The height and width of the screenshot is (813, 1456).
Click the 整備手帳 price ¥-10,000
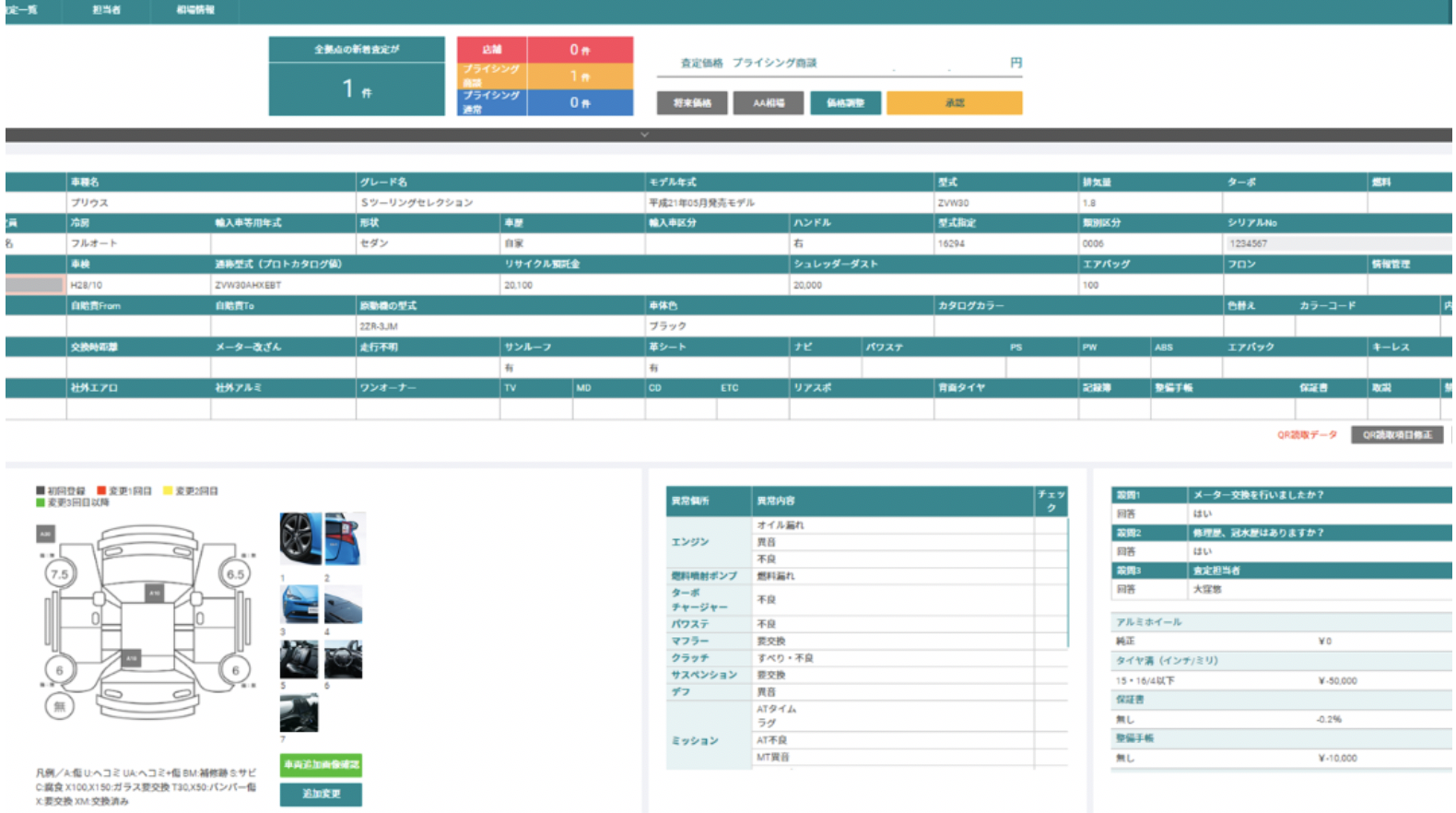pyautogui.click(x=1337, y=759)
